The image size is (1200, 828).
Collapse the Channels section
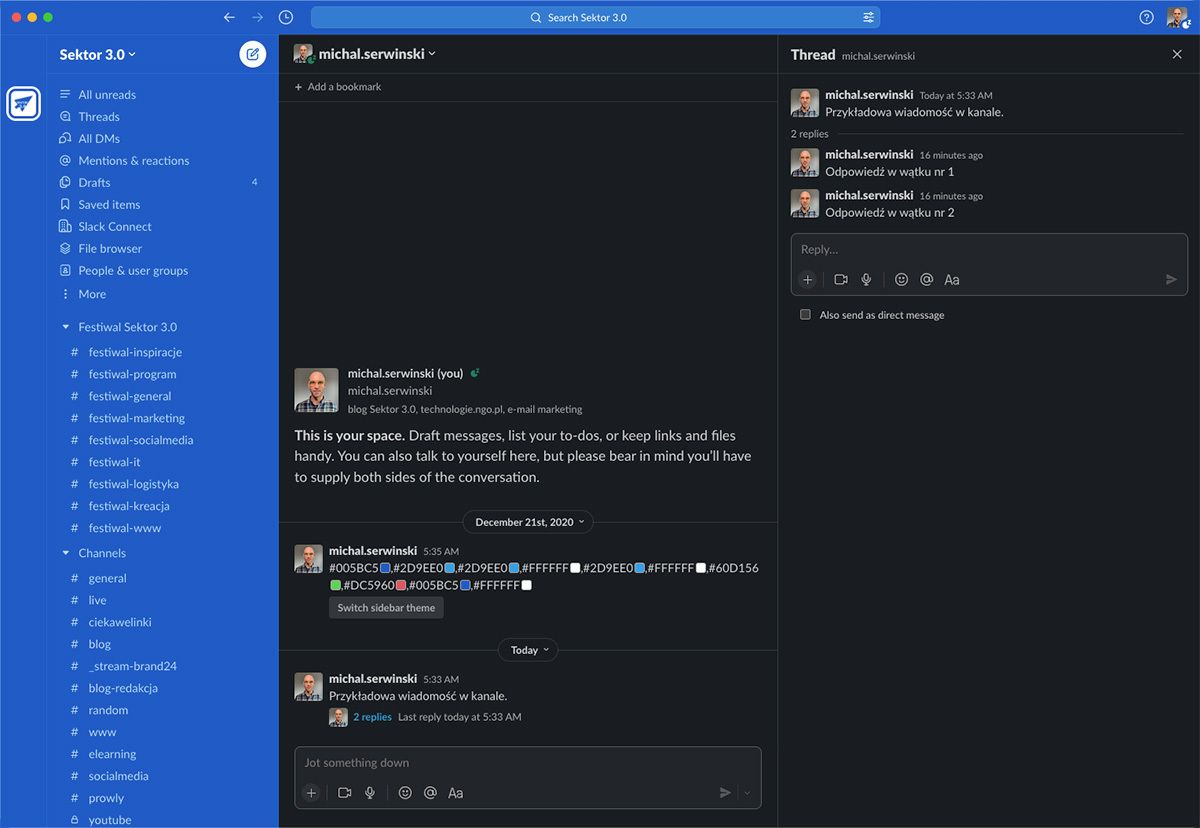(66, 553)
